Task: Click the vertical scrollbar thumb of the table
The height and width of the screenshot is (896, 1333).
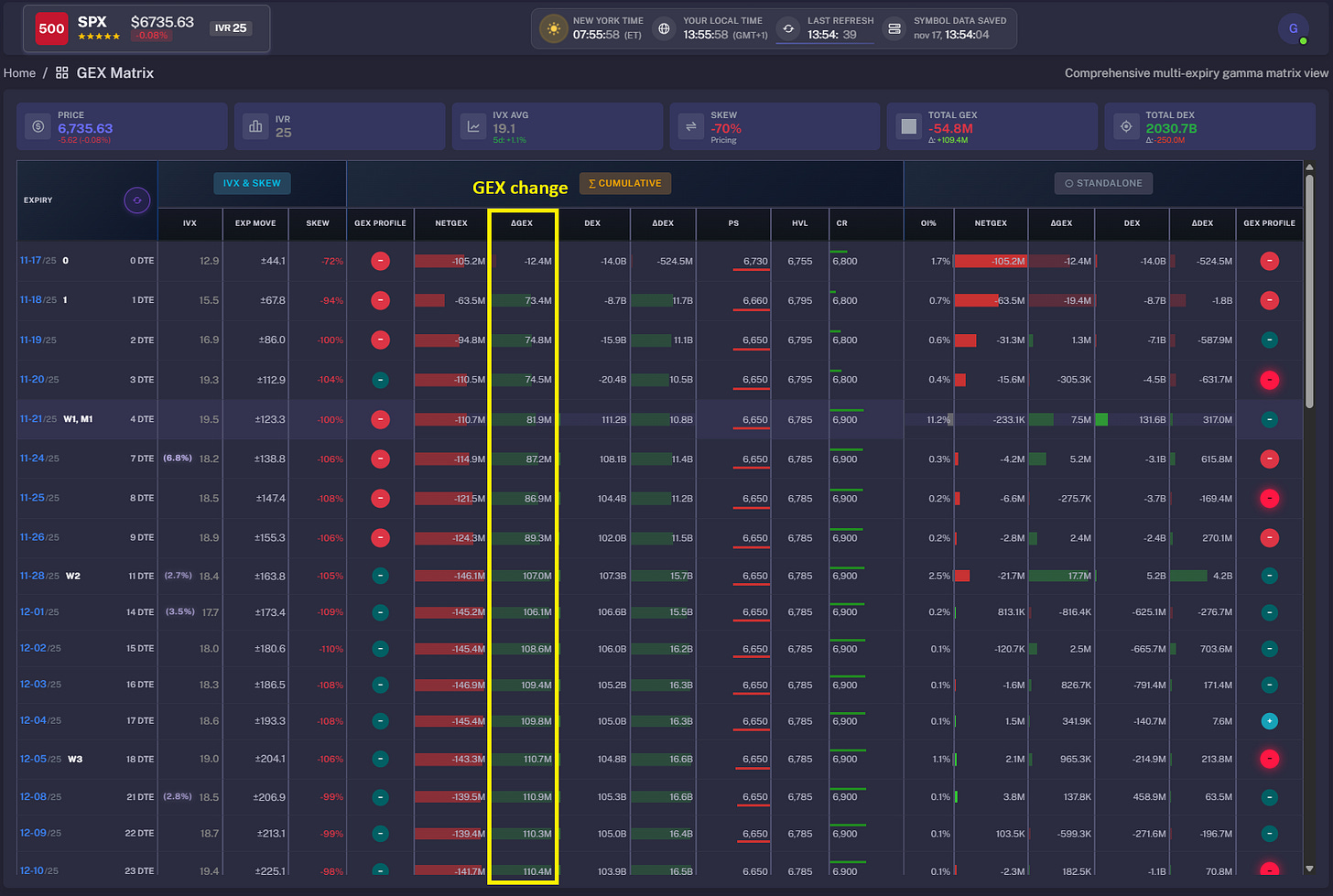Action: tap(1309, 291)
